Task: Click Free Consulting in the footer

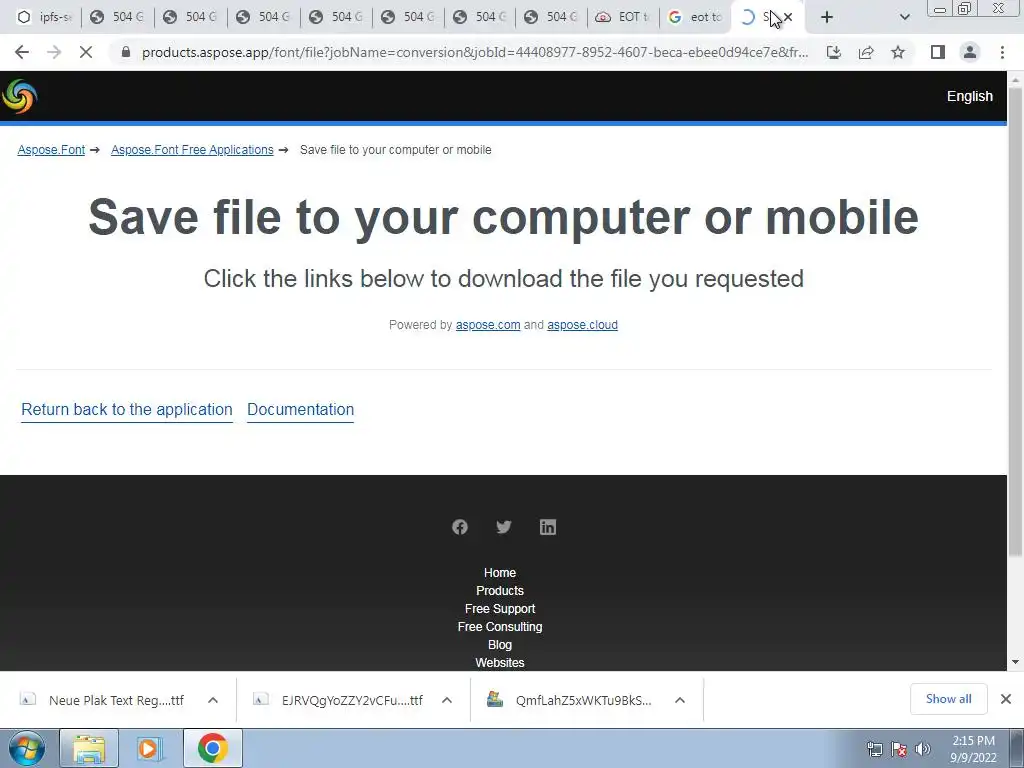Action: click(500, 626)
